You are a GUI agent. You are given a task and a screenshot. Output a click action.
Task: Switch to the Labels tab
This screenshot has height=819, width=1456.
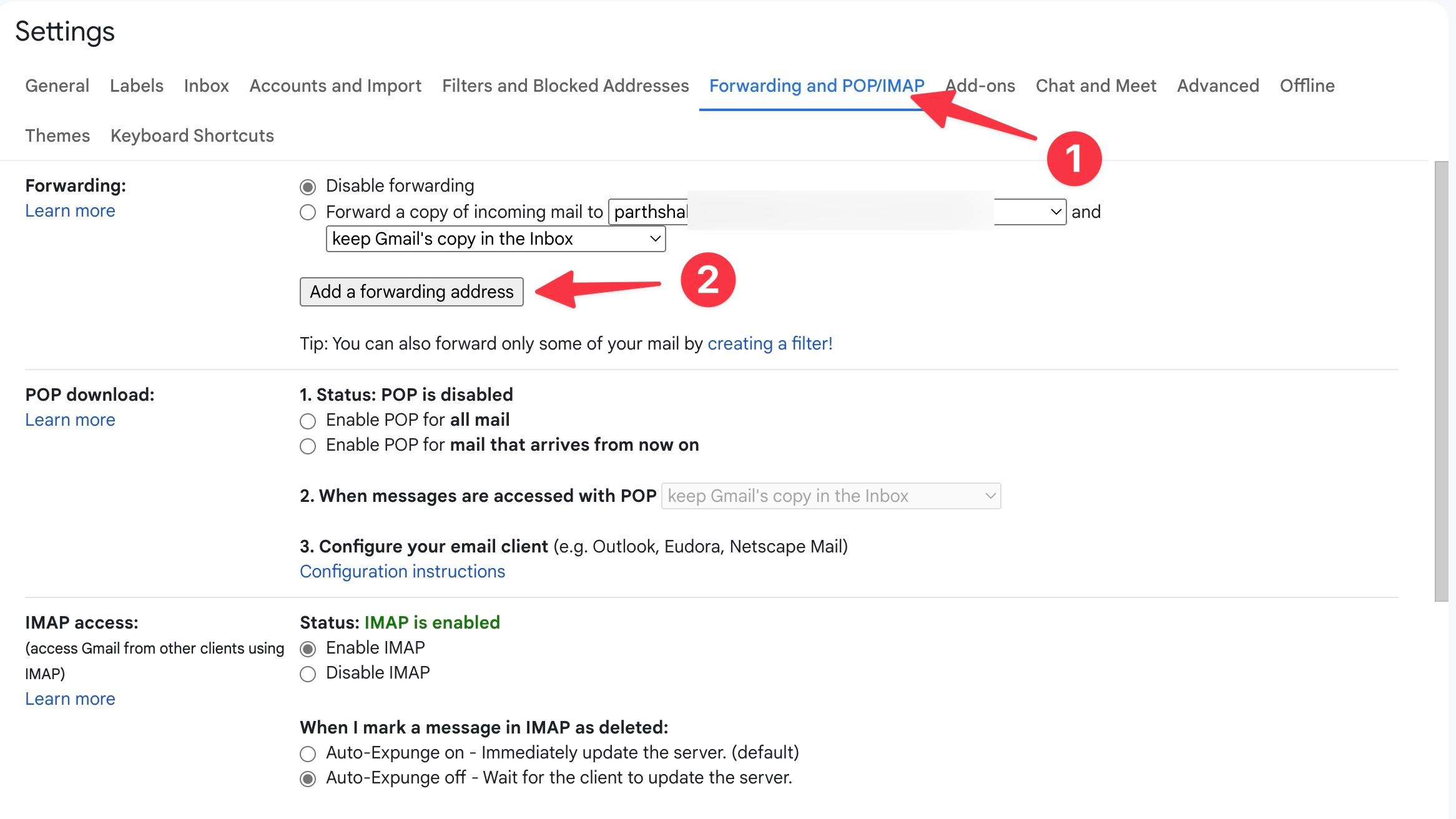coord(136,86)
